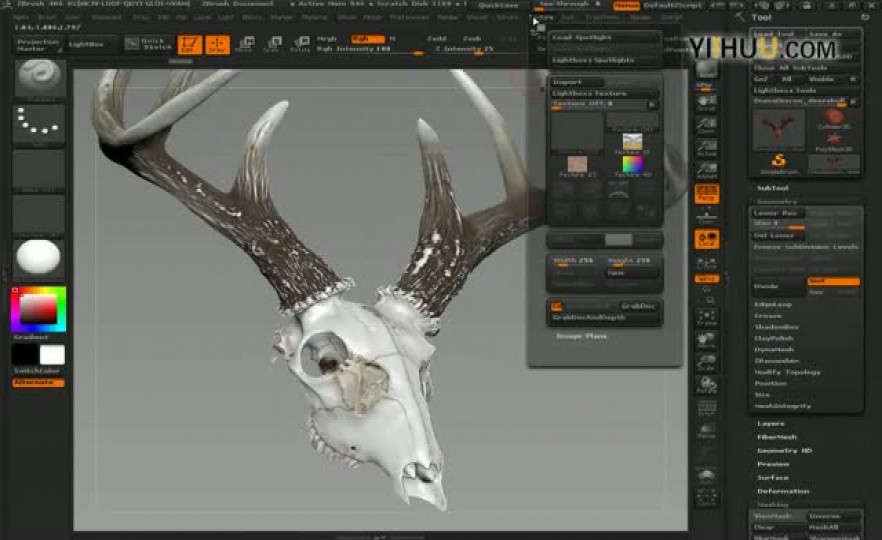Click the Import texture button

(x=576, y=82)
